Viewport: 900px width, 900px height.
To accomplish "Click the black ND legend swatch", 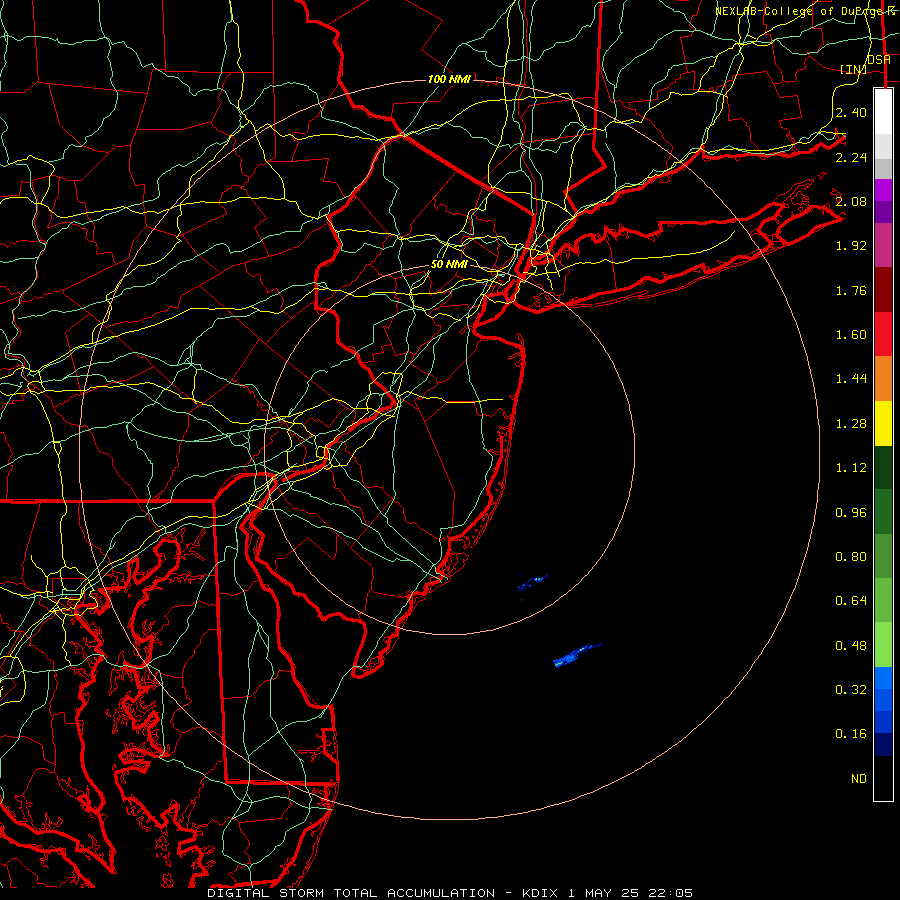I will pos(883,778).
